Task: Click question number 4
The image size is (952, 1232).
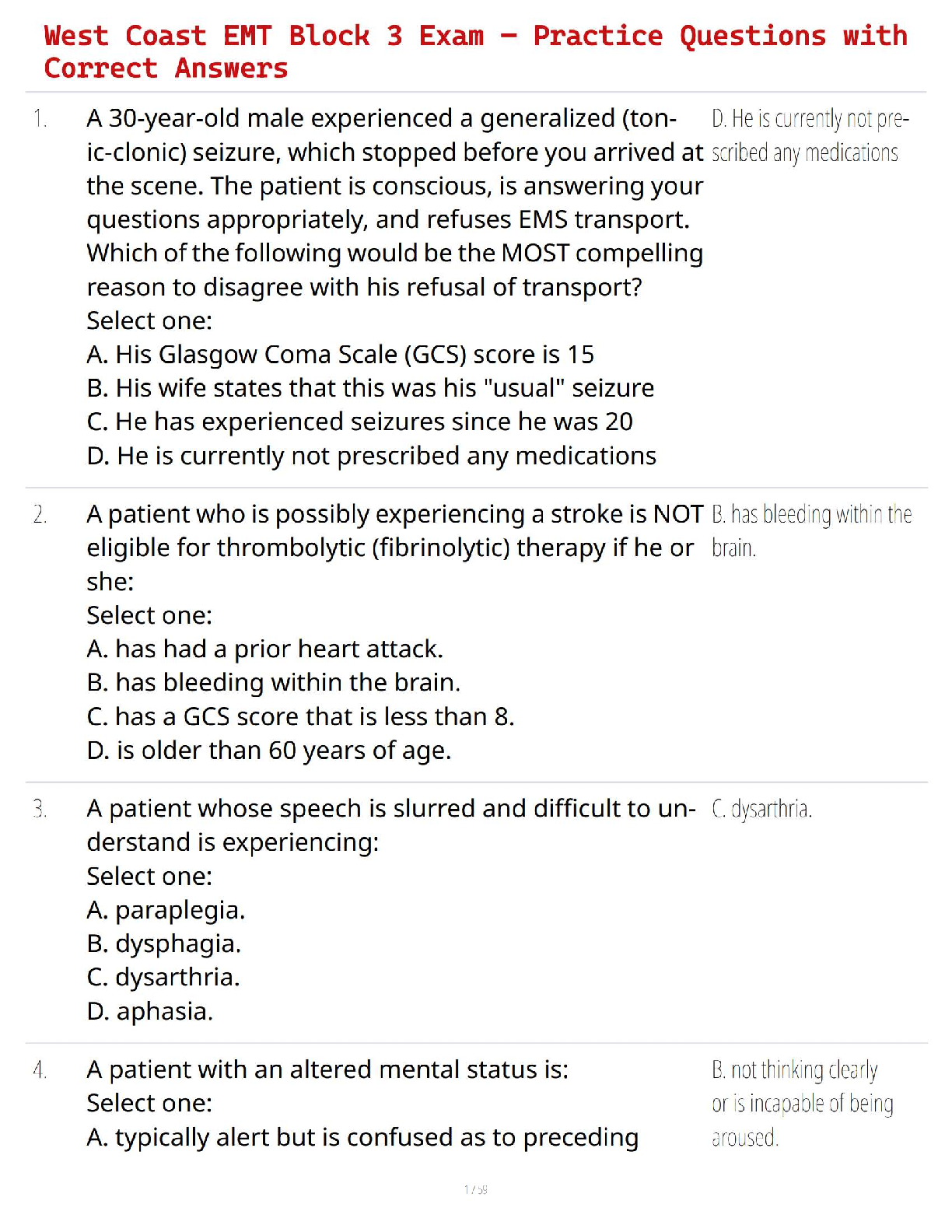Action: pos(40,1071)
